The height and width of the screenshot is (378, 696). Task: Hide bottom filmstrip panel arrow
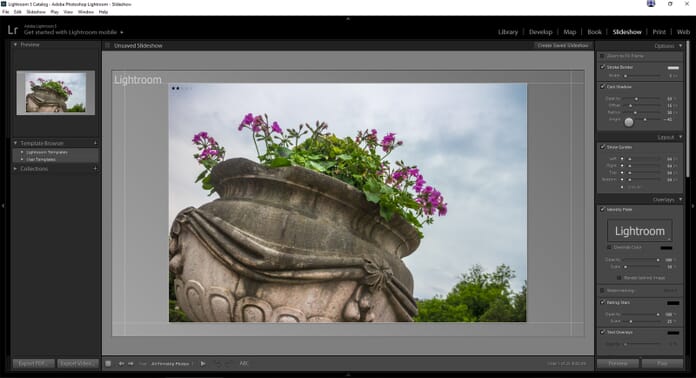(x=348, y=375)
